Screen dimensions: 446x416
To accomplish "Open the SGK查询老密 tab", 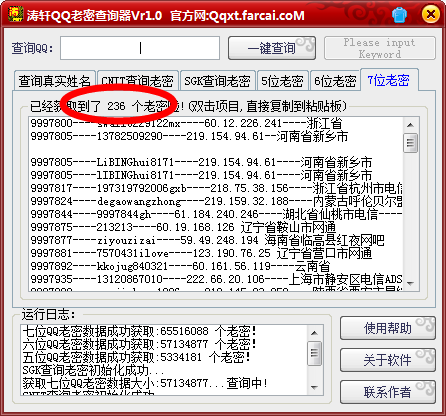I will click(217, 81).
